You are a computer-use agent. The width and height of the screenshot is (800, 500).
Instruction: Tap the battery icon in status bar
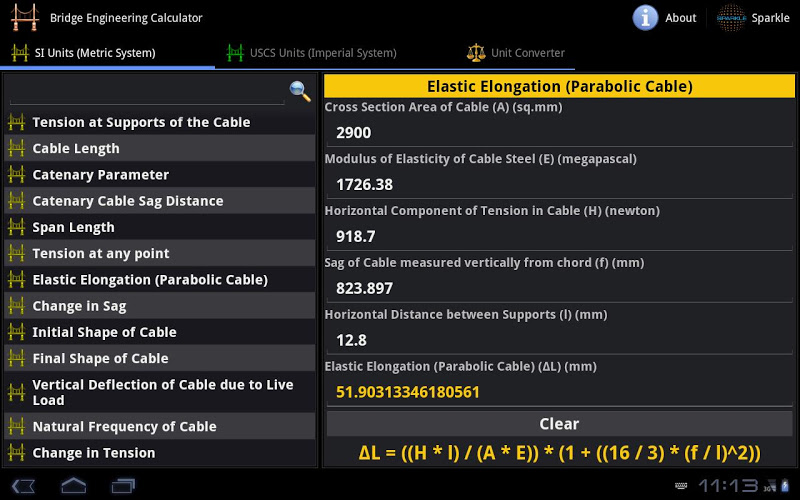(785, 486)
